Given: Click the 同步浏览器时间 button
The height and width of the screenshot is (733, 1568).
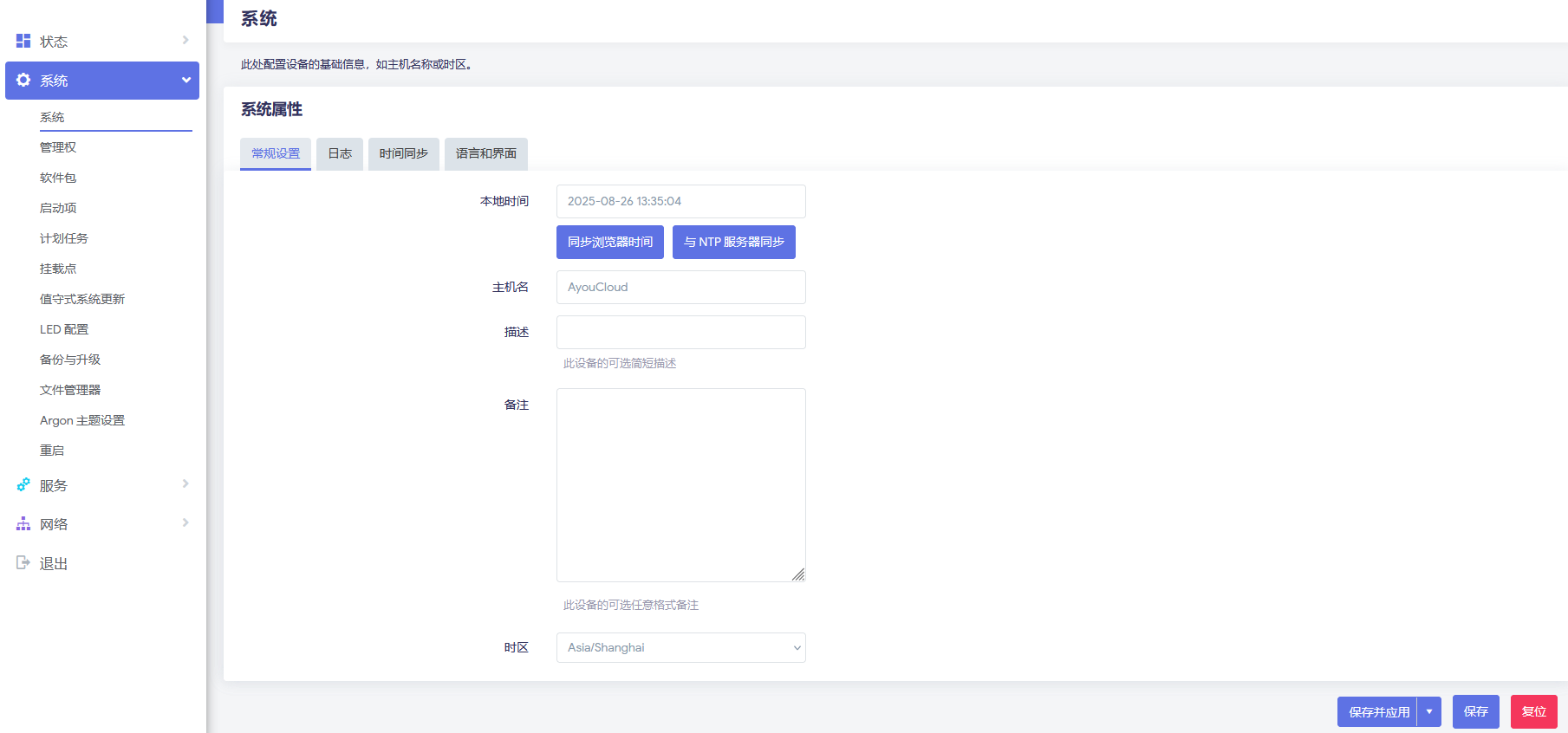Looking at the screenshot, I should click(x=609, y=242).
